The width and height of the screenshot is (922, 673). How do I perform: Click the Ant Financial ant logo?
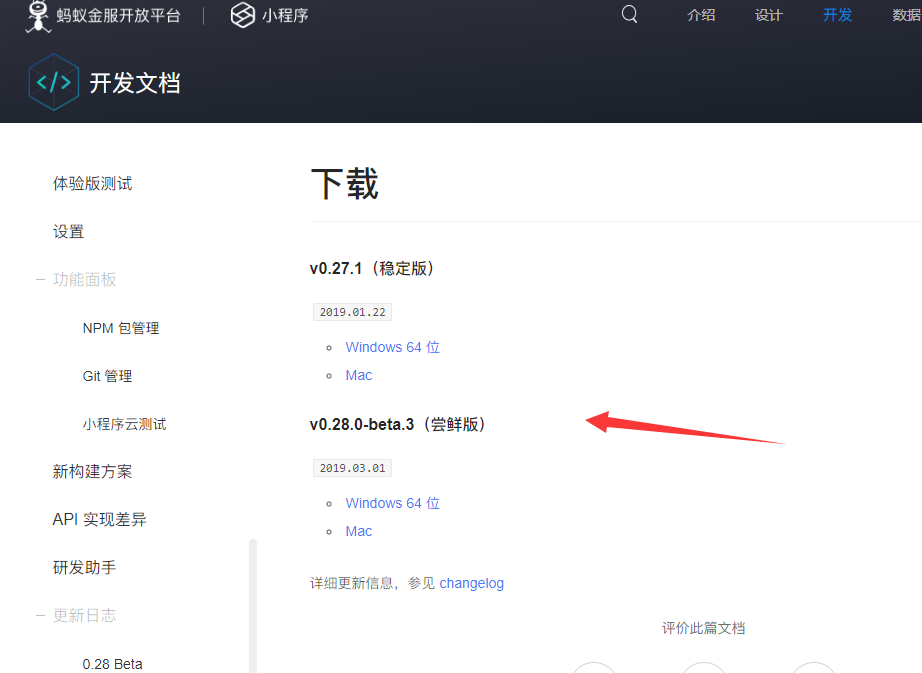[x=37, y=16]
